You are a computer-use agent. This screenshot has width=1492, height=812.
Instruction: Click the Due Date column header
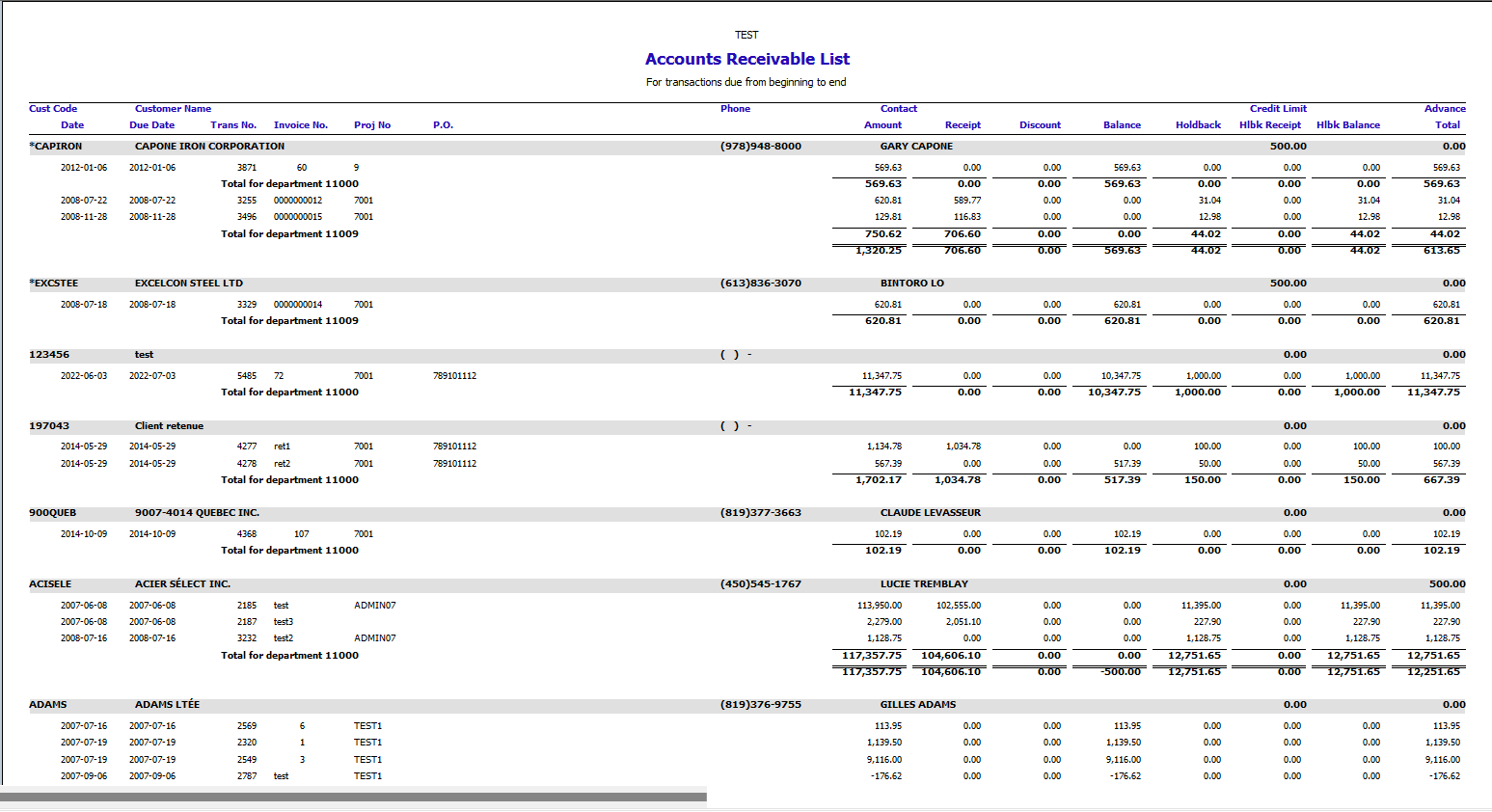click(151, 125)
